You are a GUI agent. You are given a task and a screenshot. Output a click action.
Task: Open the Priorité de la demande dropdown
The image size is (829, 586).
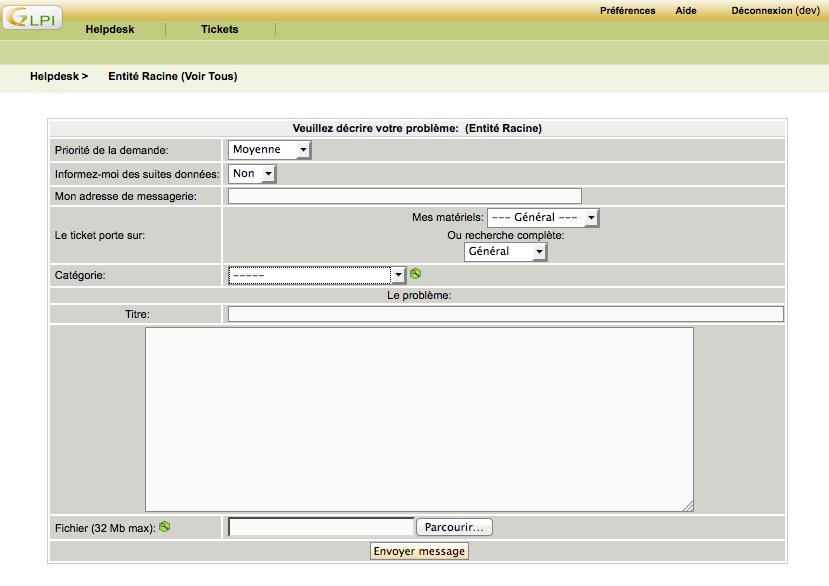[270, 150]
